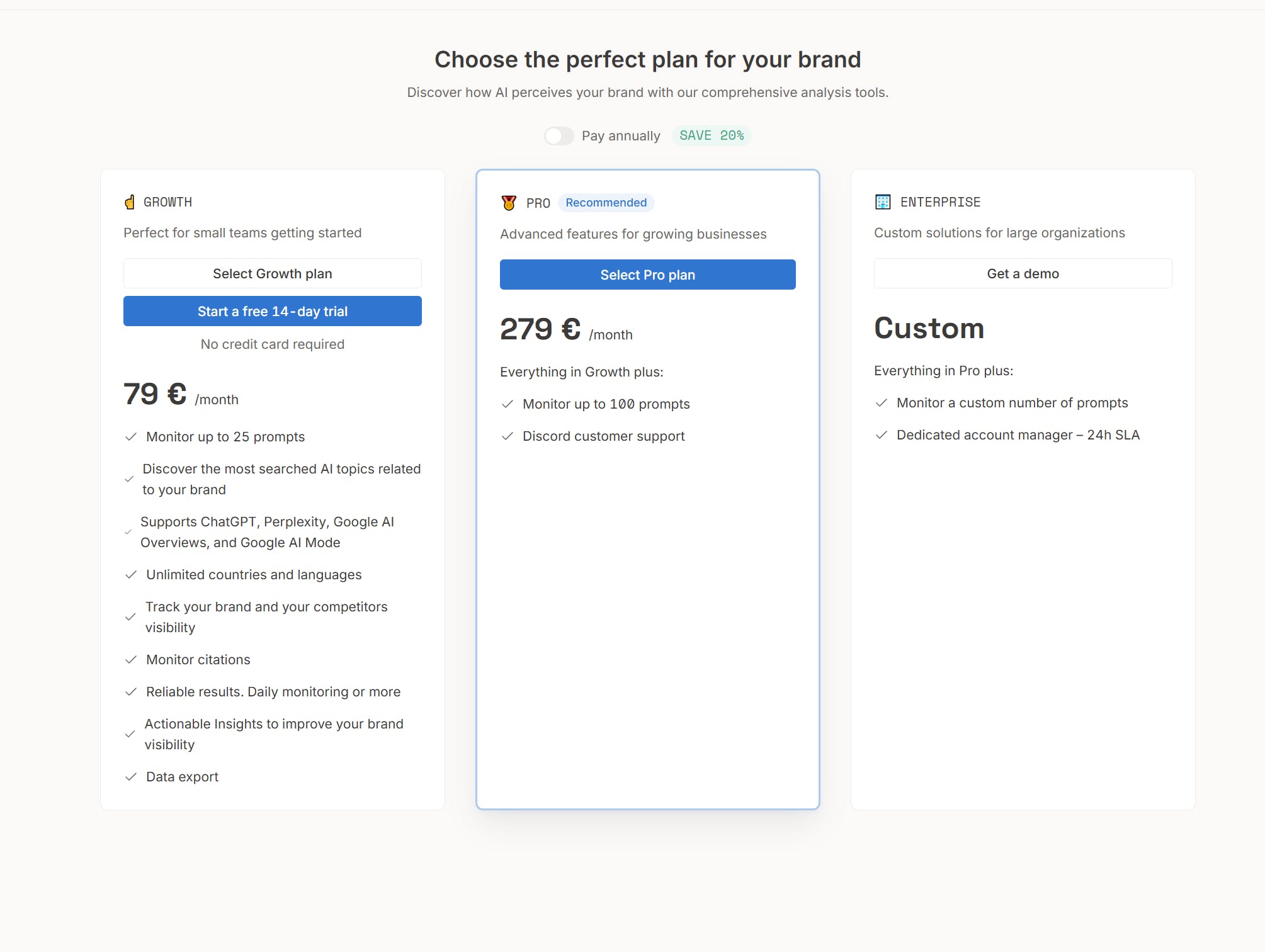Click checkmark next to Data export
The height and width of the screenshot is (952, 1265).
131,777
